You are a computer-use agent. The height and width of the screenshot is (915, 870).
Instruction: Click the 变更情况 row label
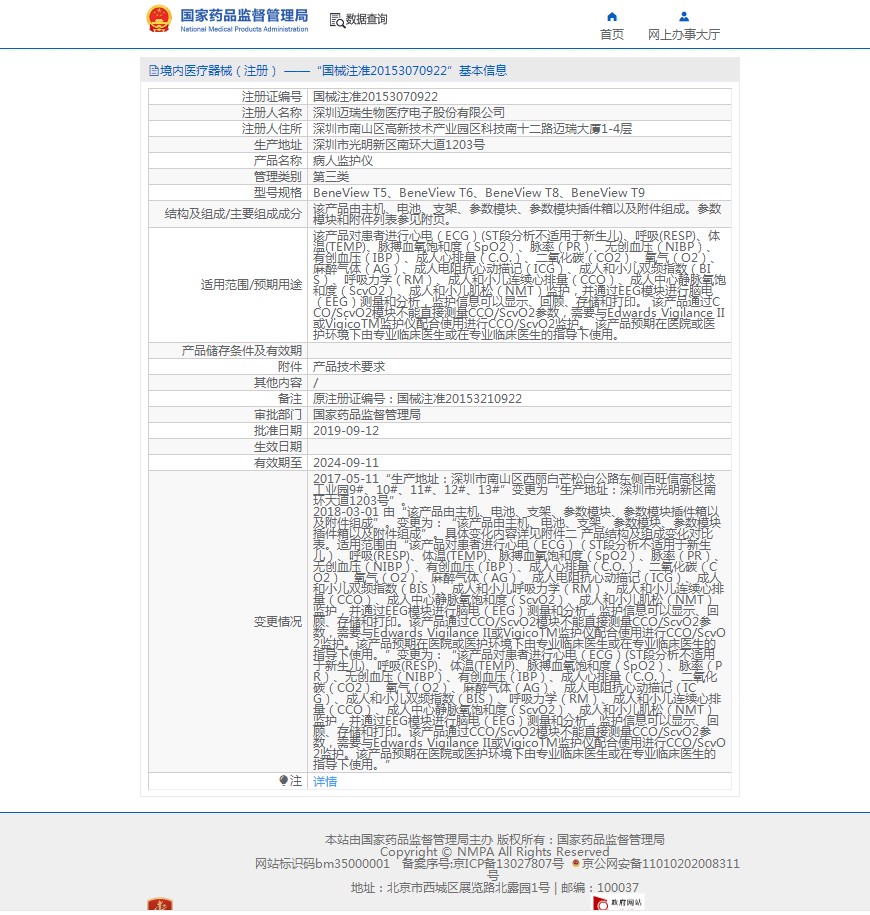click(278, 622)
